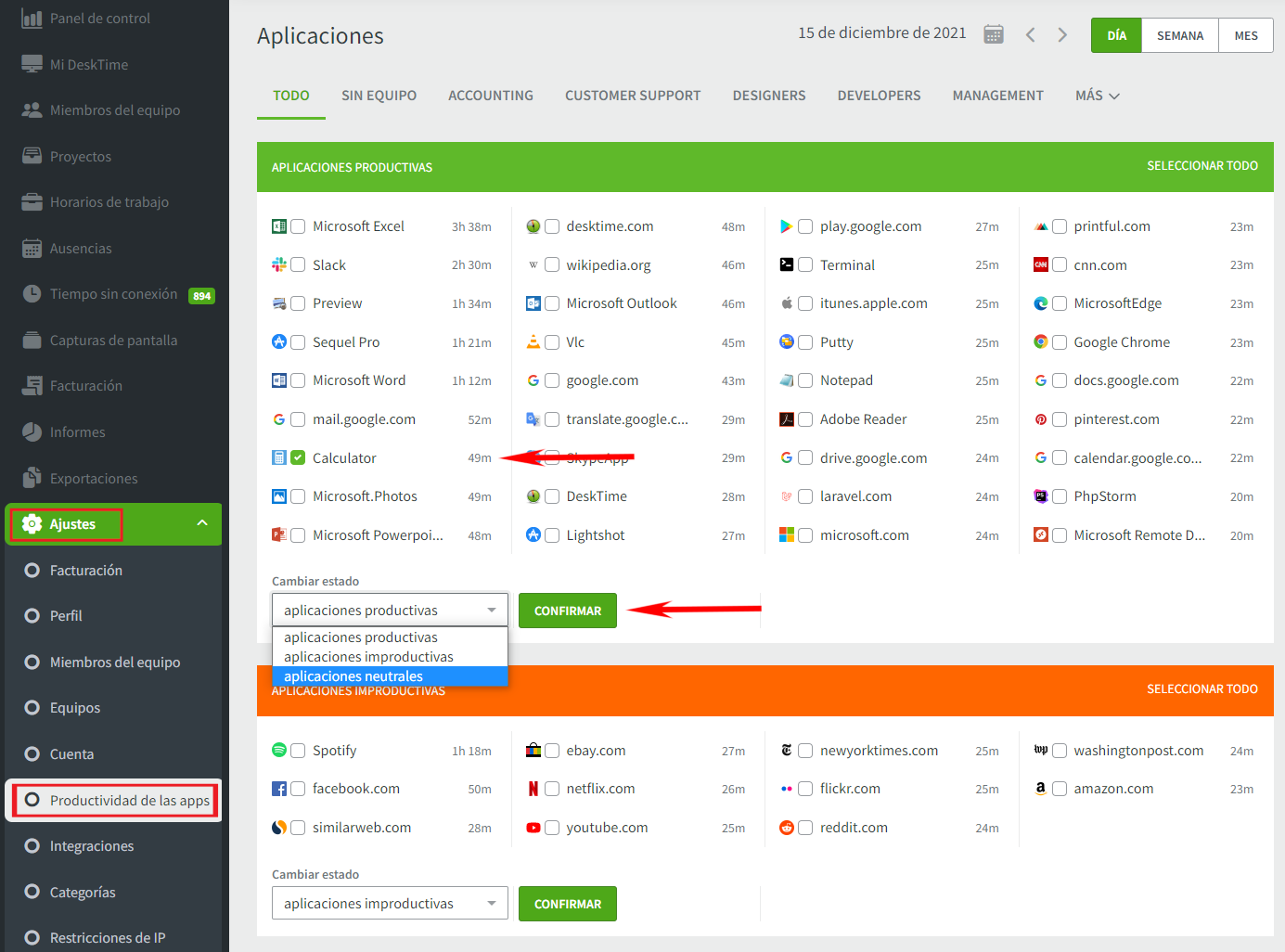
Task: Tick the MicrosoftEdge checkbox
Action: coord(1060,303)
